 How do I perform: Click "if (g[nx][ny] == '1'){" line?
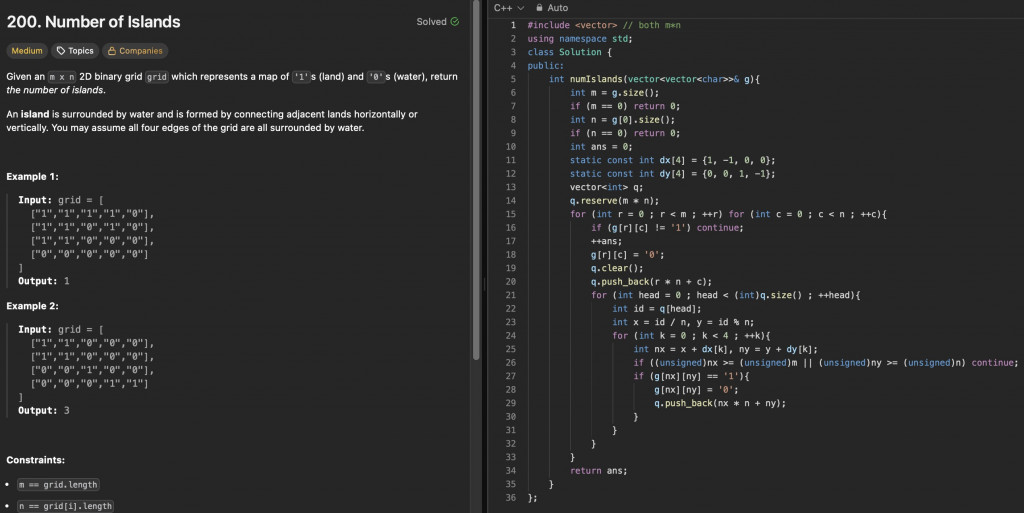pyautogui.click(x=692, y=377)
